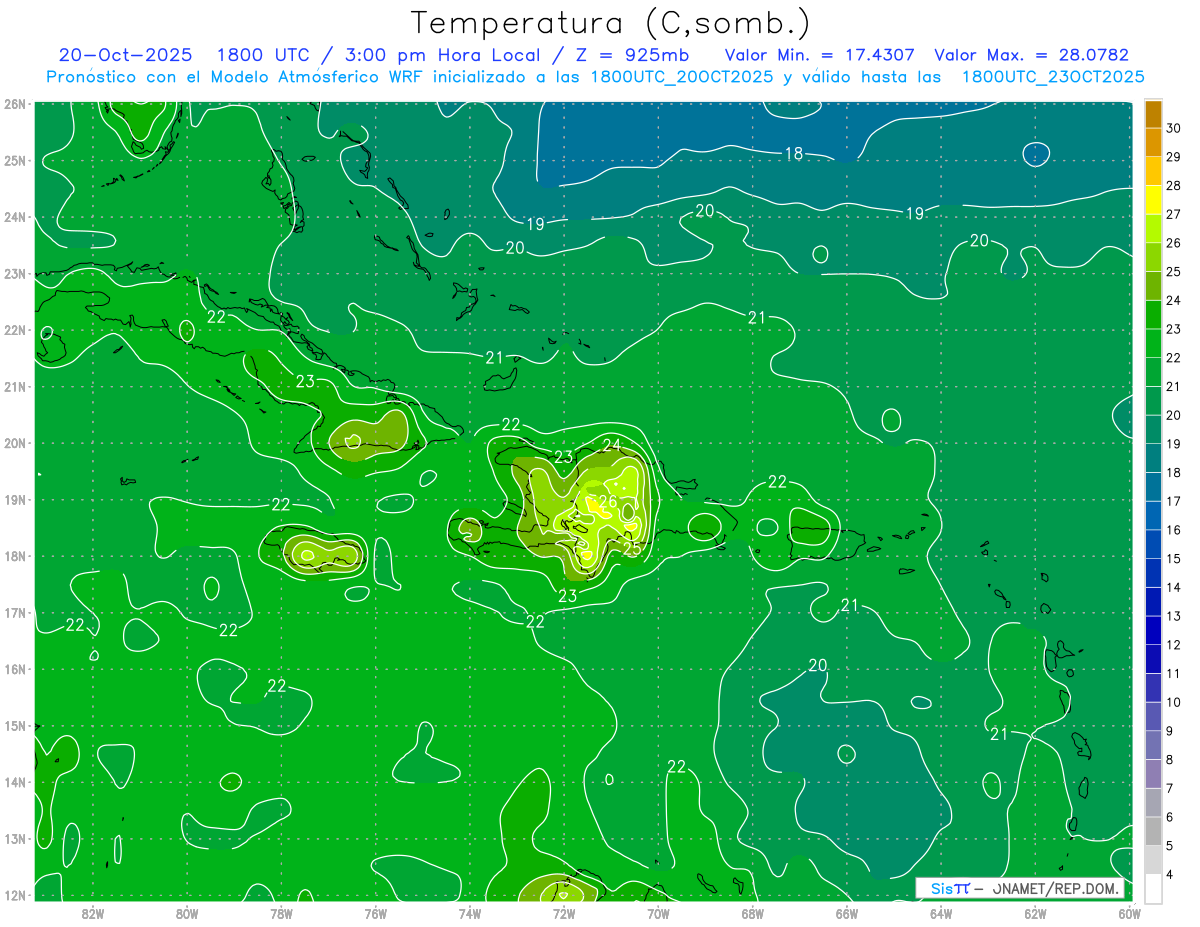Screen dimensions: 1200x927
Task: Click the 'Valor Max. = 28.0782' value
Action: (1031, 55)
